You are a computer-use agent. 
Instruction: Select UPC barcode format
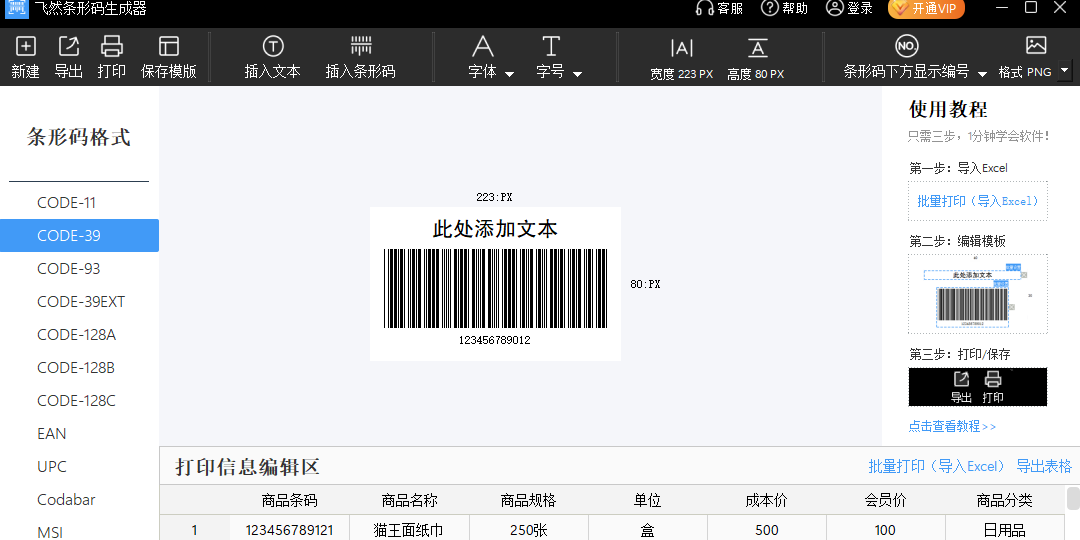[x=79, y=467]
